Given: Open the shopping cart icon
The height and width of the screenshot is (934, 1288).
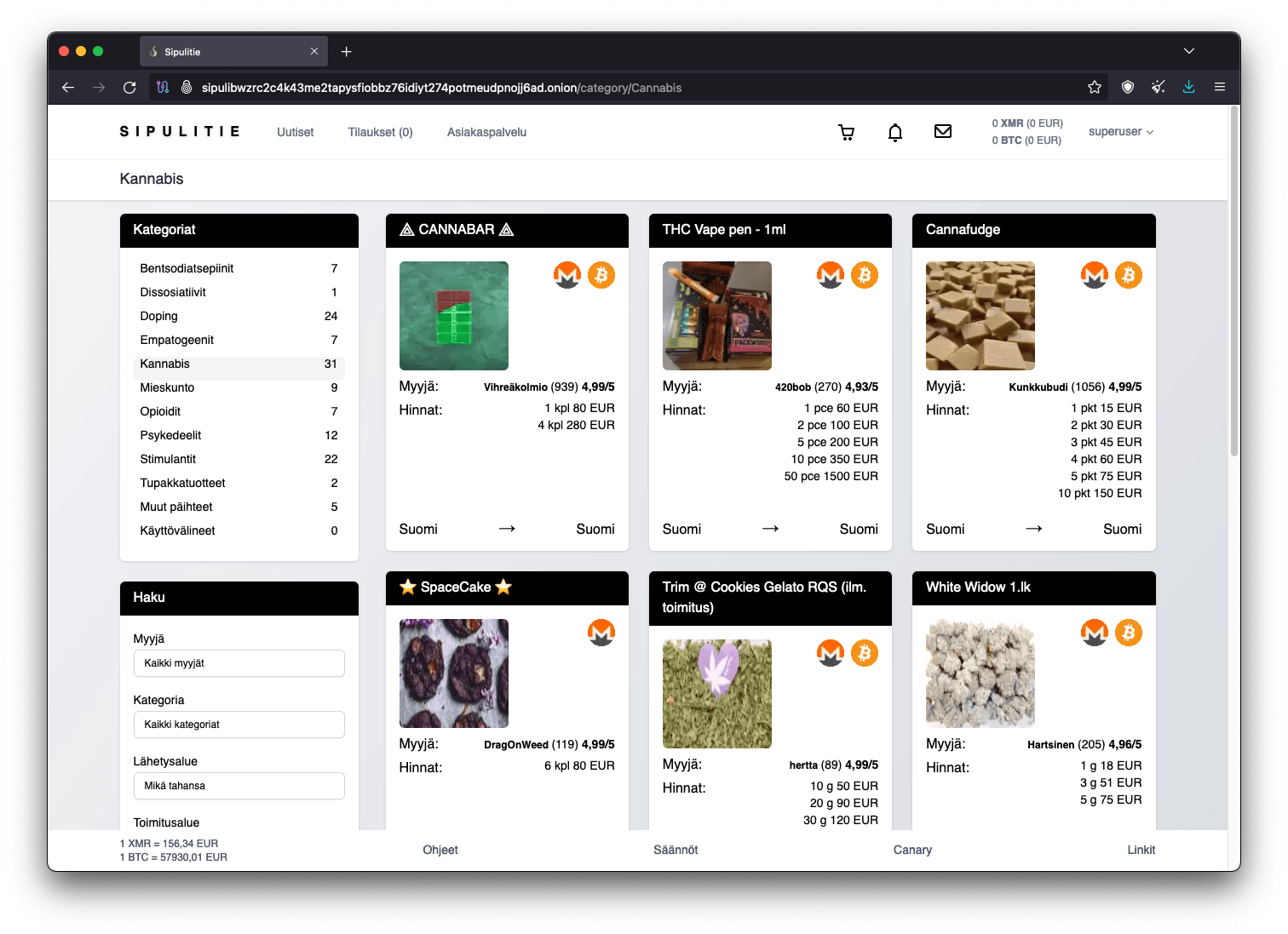Looking at the screenshot, I should pos(846,132).
